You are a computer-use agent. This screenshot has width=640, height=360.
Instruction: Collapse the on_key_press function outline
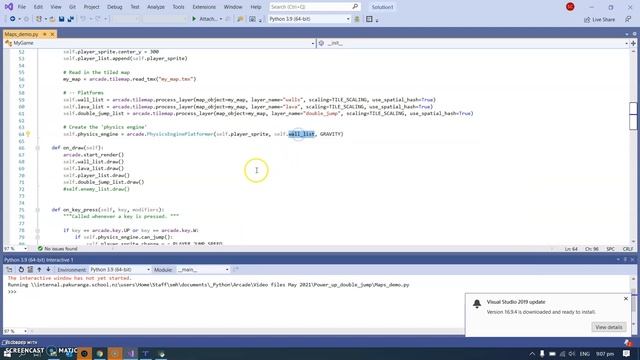pyautogui.click(x=38, y=210)
